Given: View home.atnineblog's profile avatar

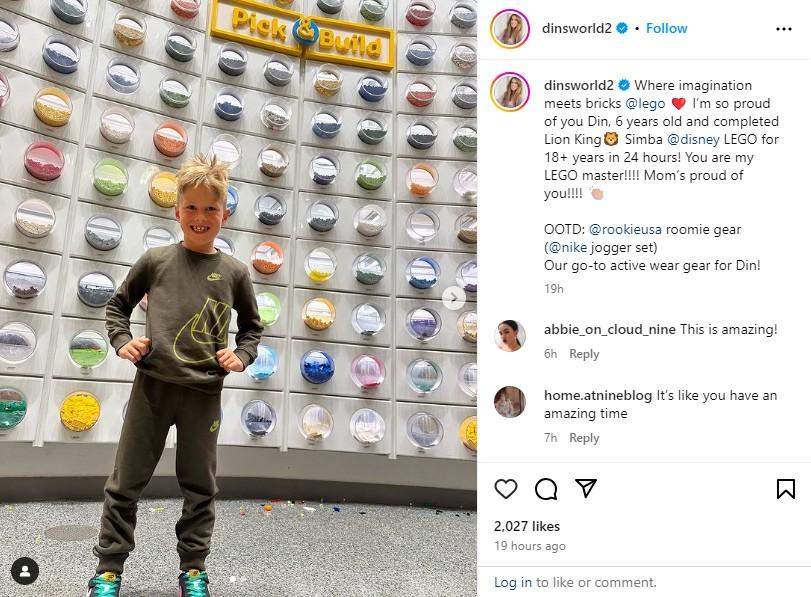Looking at the screenshot, I should [510, 401].
